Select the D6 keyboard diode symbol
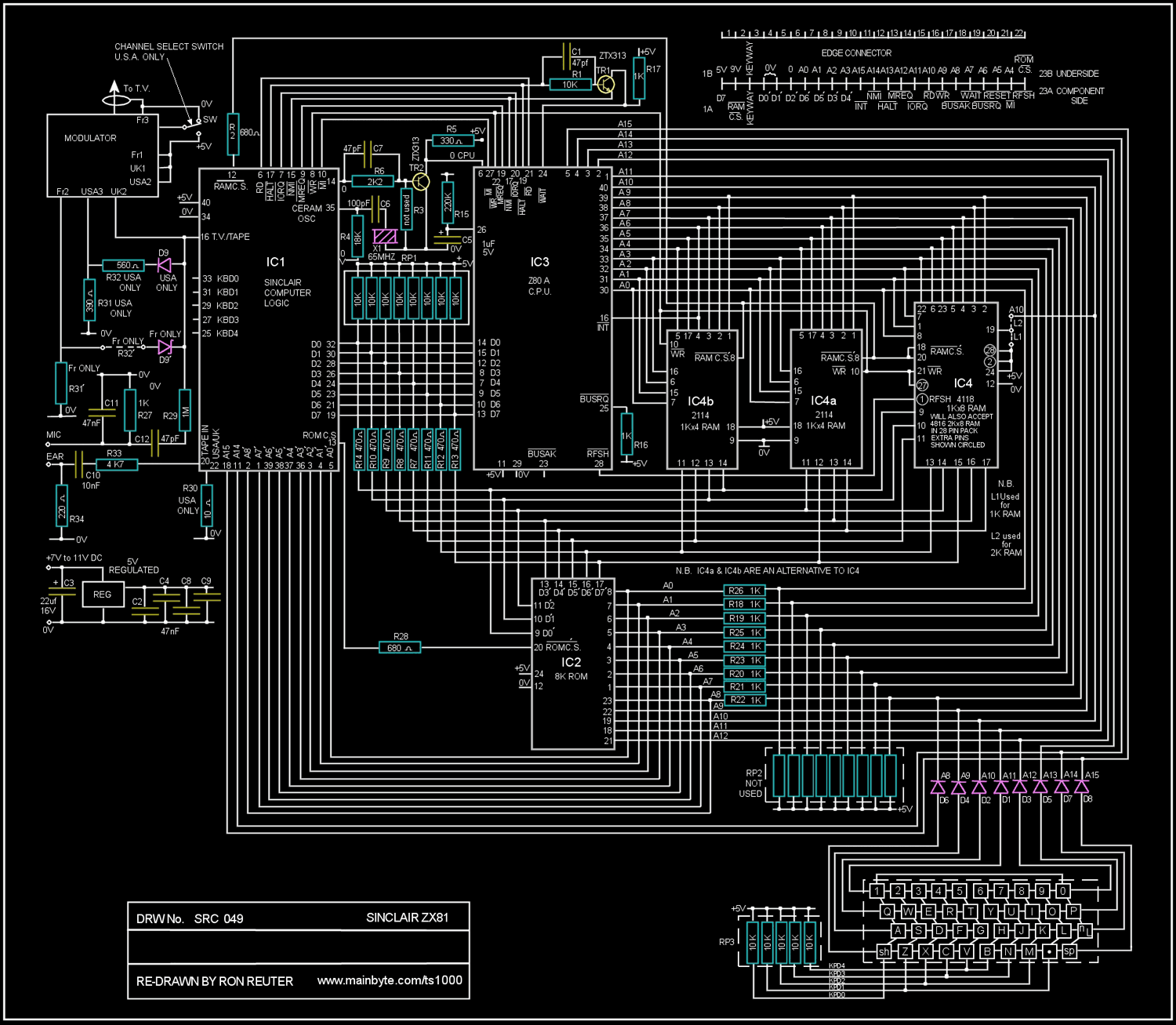1176x1025 pixels. click(x=938, y=787)
